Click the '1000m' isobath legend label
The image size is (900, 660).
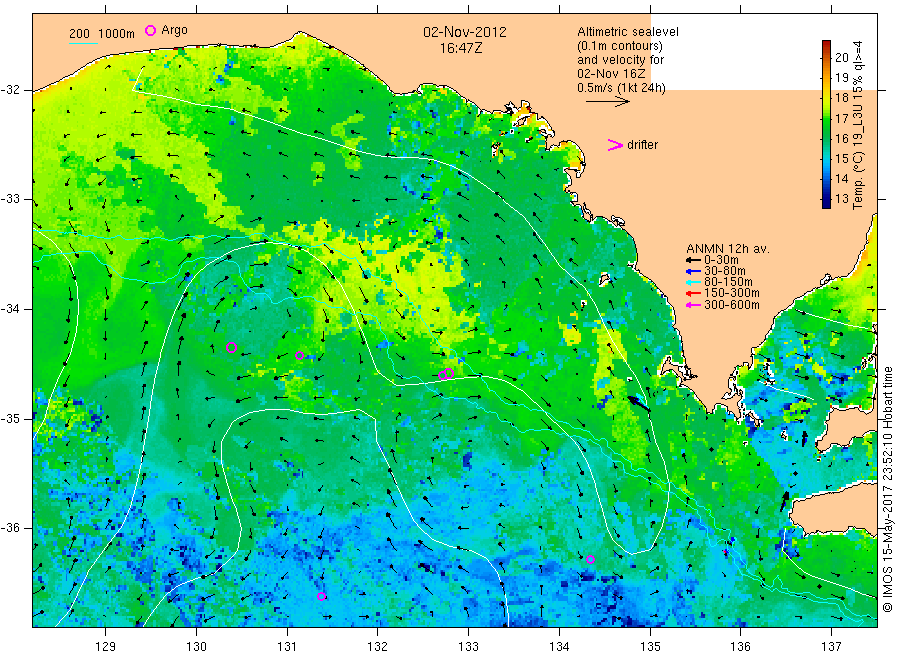tap(117, 34)
